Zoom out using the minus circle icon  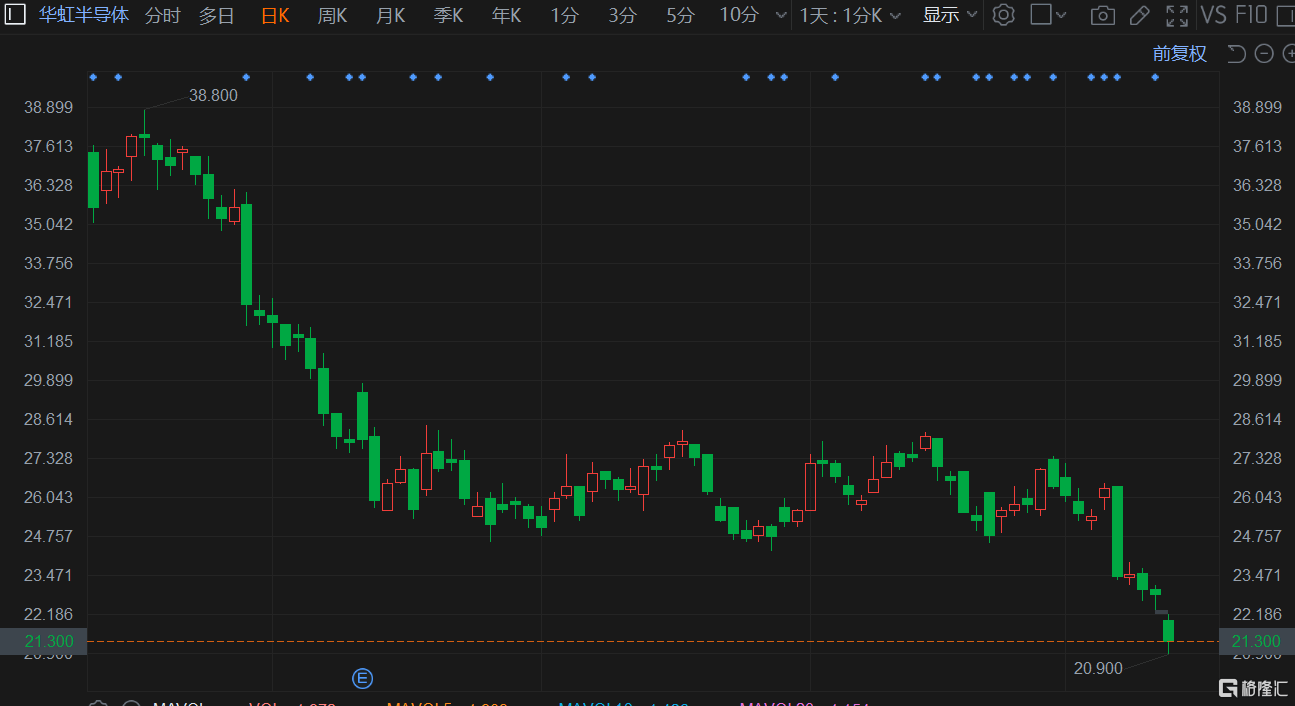1264,54
